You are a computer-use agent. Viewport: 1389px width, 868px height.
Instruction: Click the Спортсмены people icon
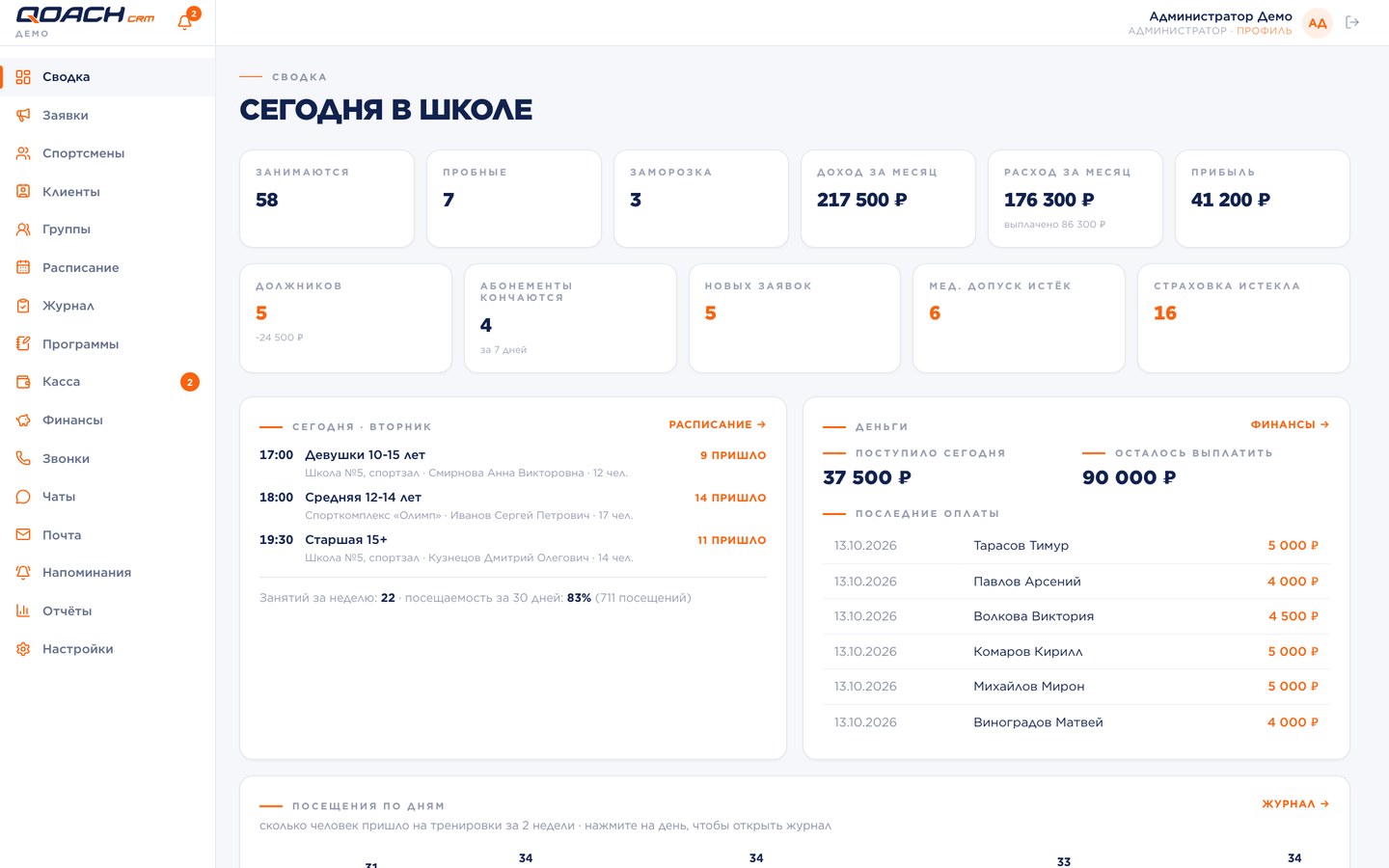tap(23, 153)
